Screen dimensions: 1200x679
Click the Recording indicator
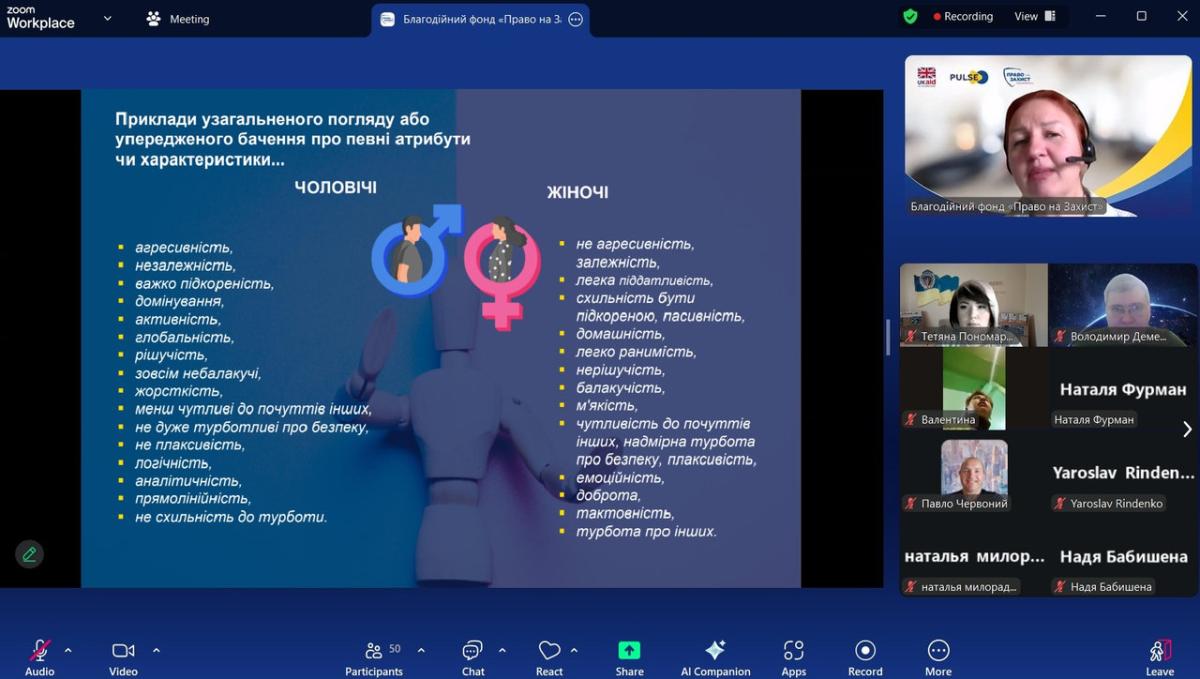(x=963, y=16)
